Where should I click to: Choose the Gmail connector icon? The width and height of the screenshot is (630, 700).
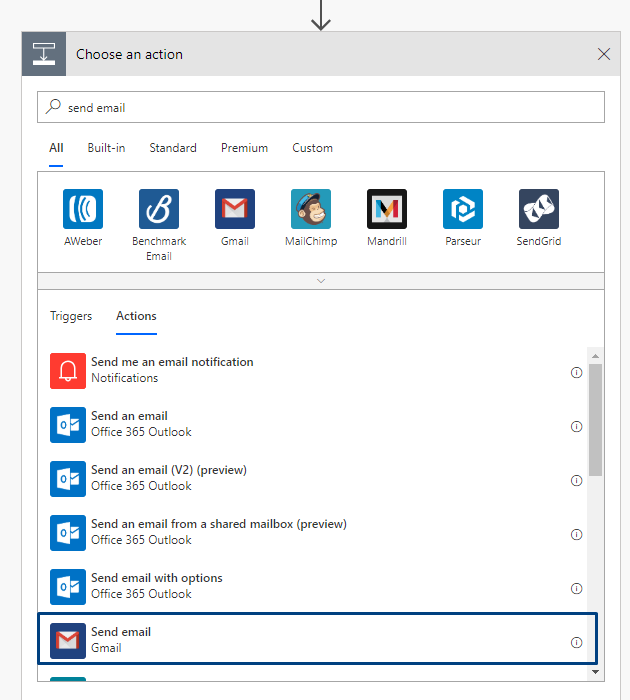[235, 209]
